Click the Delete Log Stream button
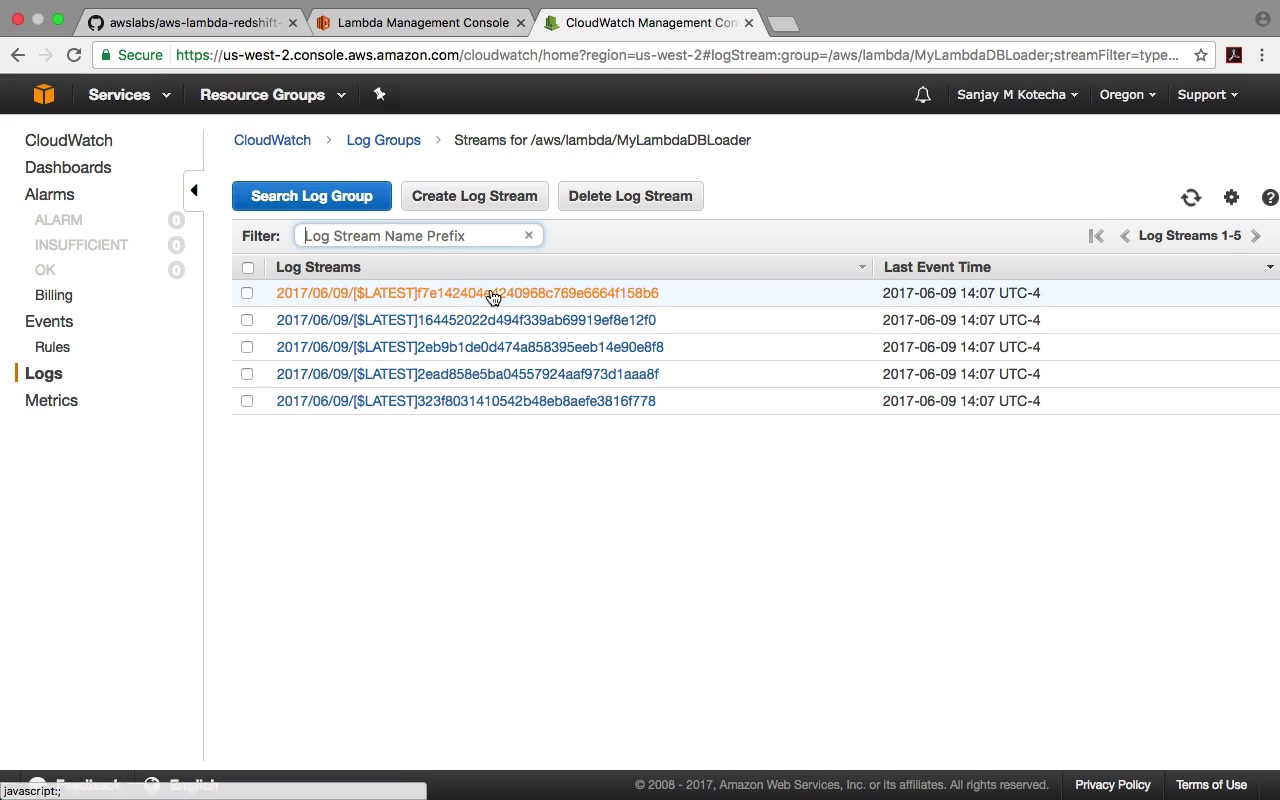Image resolution: width=1280 pixels, height=800 pixels. point(631,196)
